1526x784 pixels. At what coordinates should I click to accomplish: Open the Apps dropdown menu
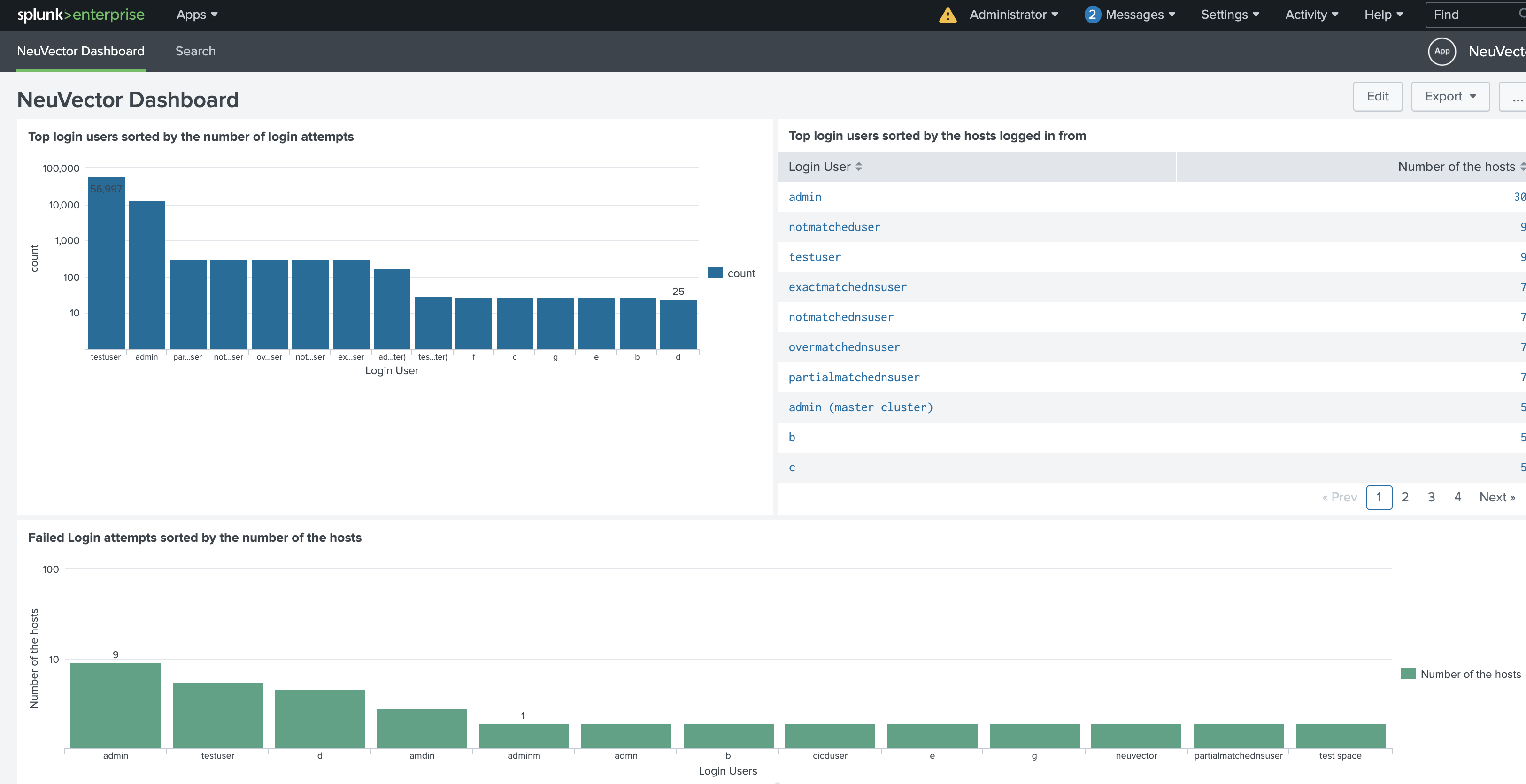click(197, 15)
